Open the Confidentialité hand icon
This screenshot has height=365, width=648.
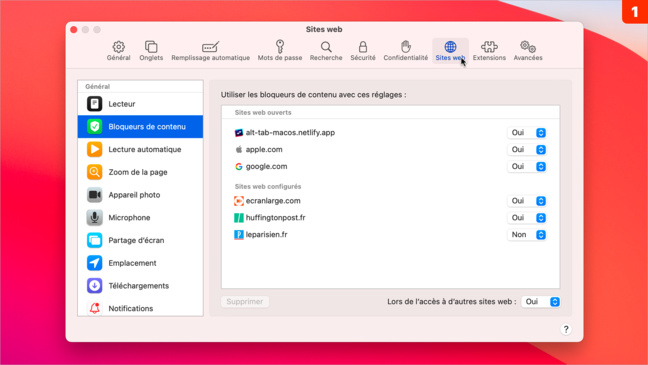406,46
